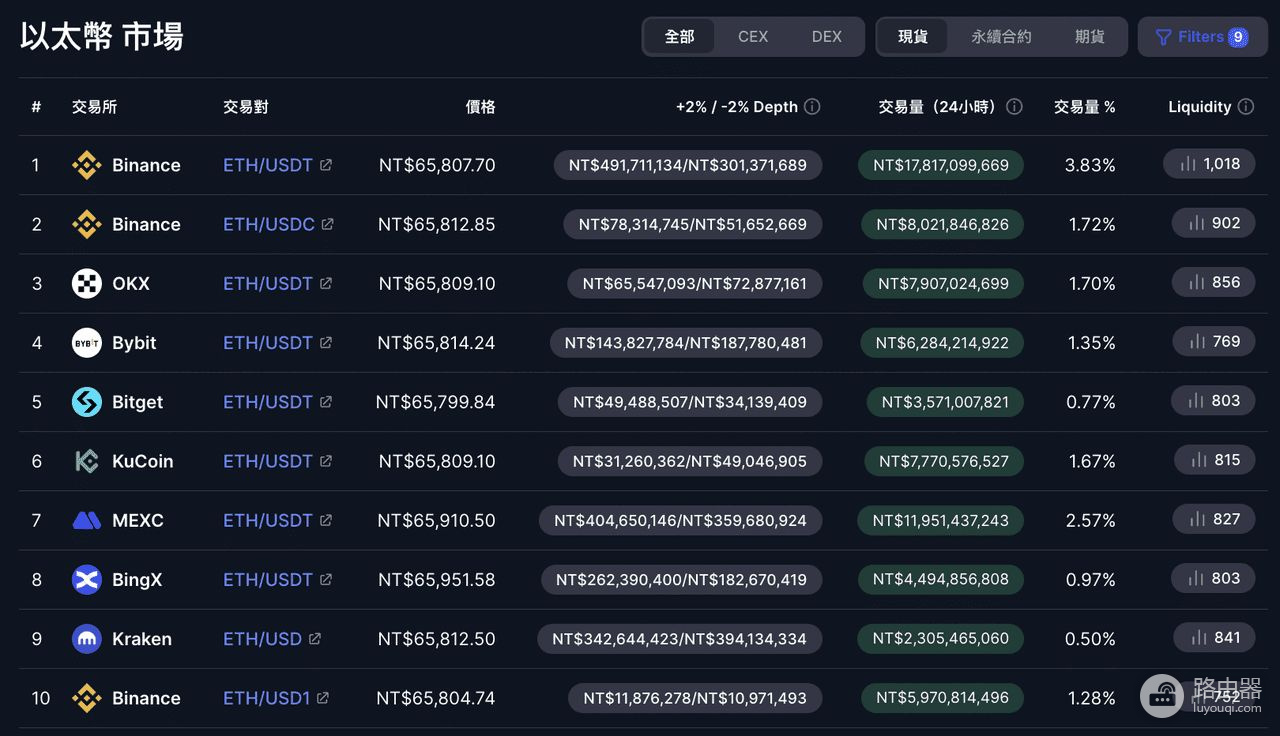The image size is (1280, 736).
Task: Open external link icon beside ETH/USD1
Action: (323, 698)
